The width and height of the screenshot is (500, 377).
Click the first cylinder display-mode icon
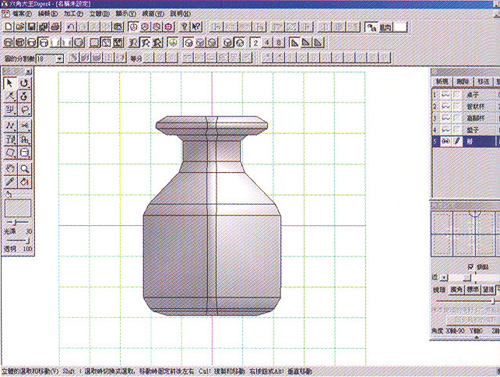click(x=9, y=42)
